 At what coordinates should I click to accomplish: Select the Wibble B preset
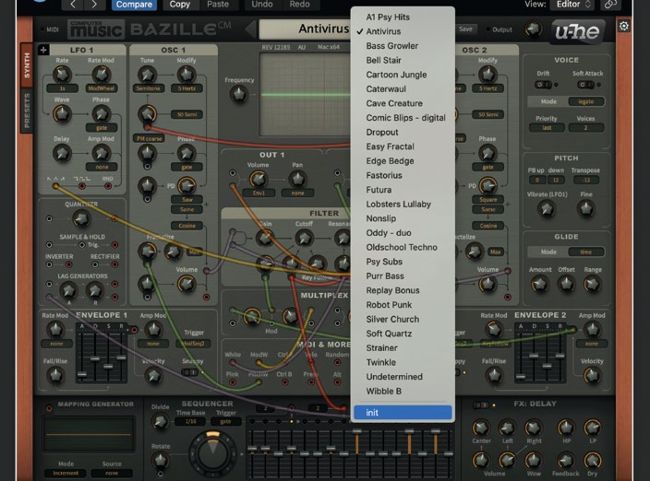pyautogui.click(x=384, y=391)
